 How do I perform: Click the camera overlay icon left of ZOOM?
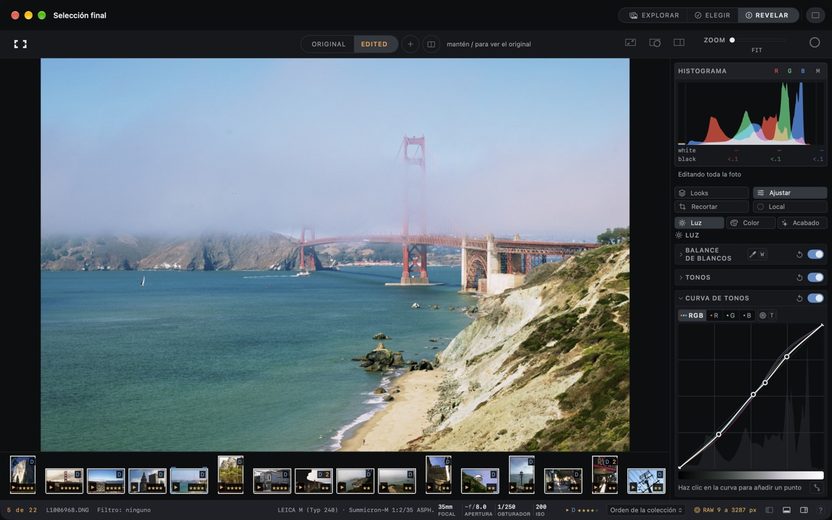pyautogui.click(x=655, y=42)
